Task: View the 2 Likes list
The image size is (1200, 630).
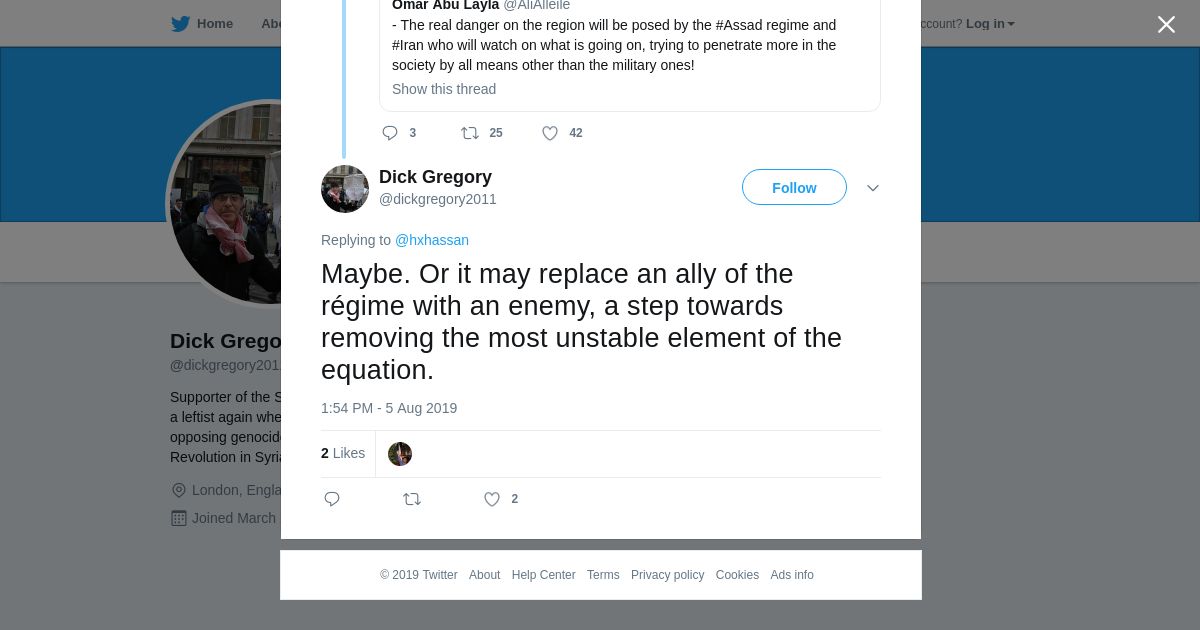Action: click(x=343, y=453)
